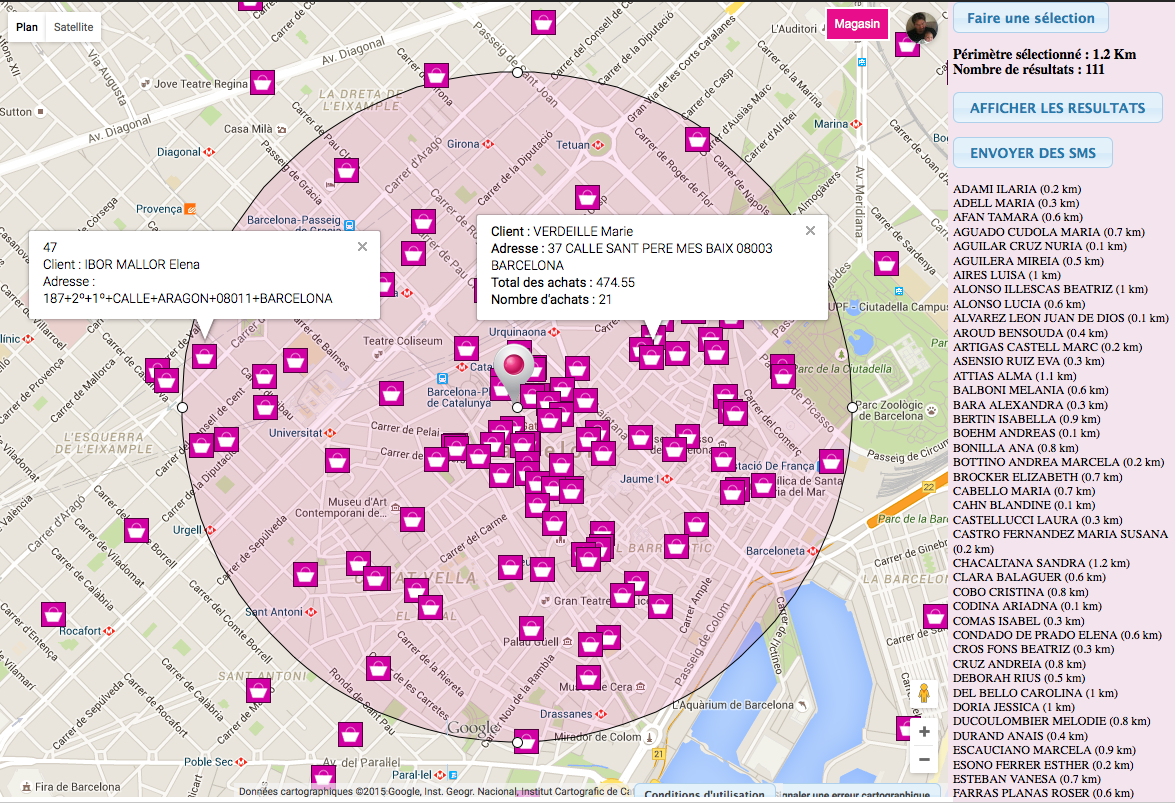Screen dimensions: 1175x803
Task: Close the VERDEILLE Marie info window
Action: (810, 230)
